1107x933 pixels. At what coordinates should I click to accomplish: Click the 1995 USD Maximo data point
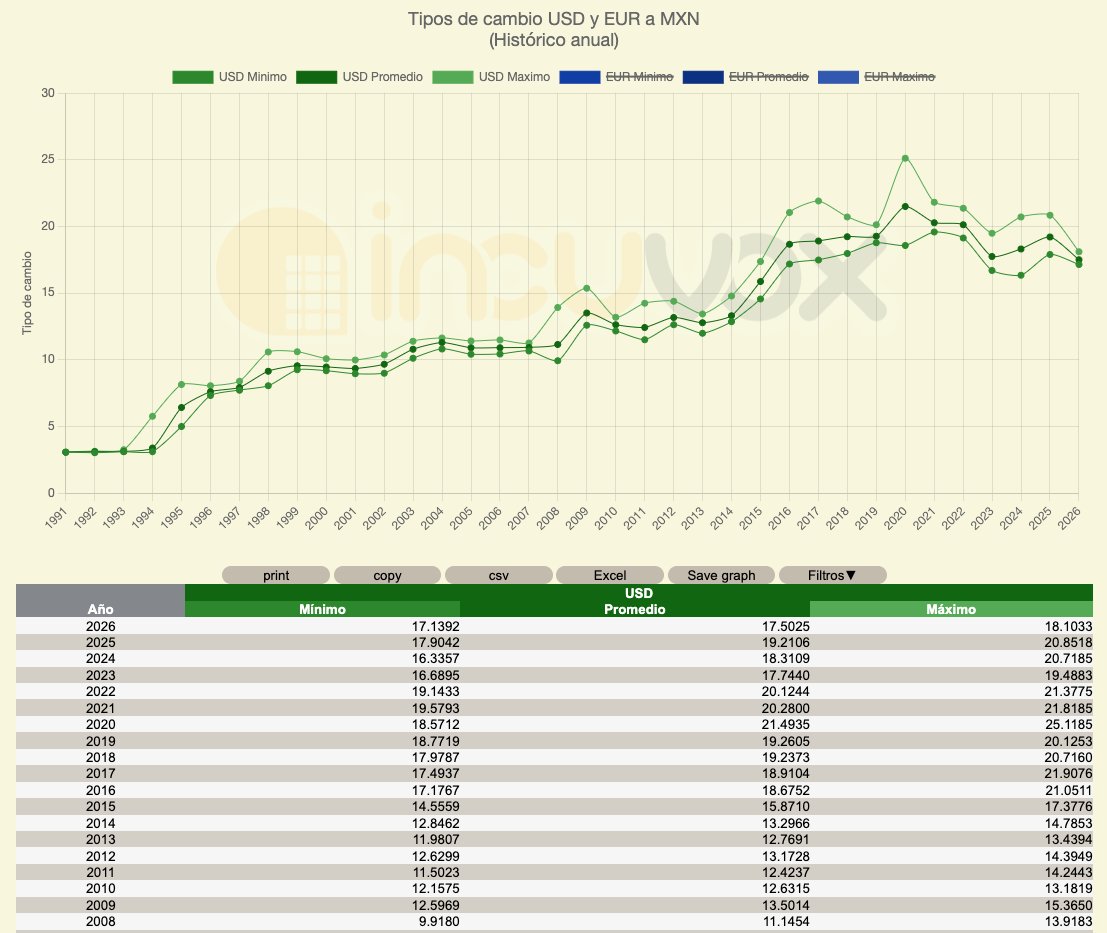point(181,384)
